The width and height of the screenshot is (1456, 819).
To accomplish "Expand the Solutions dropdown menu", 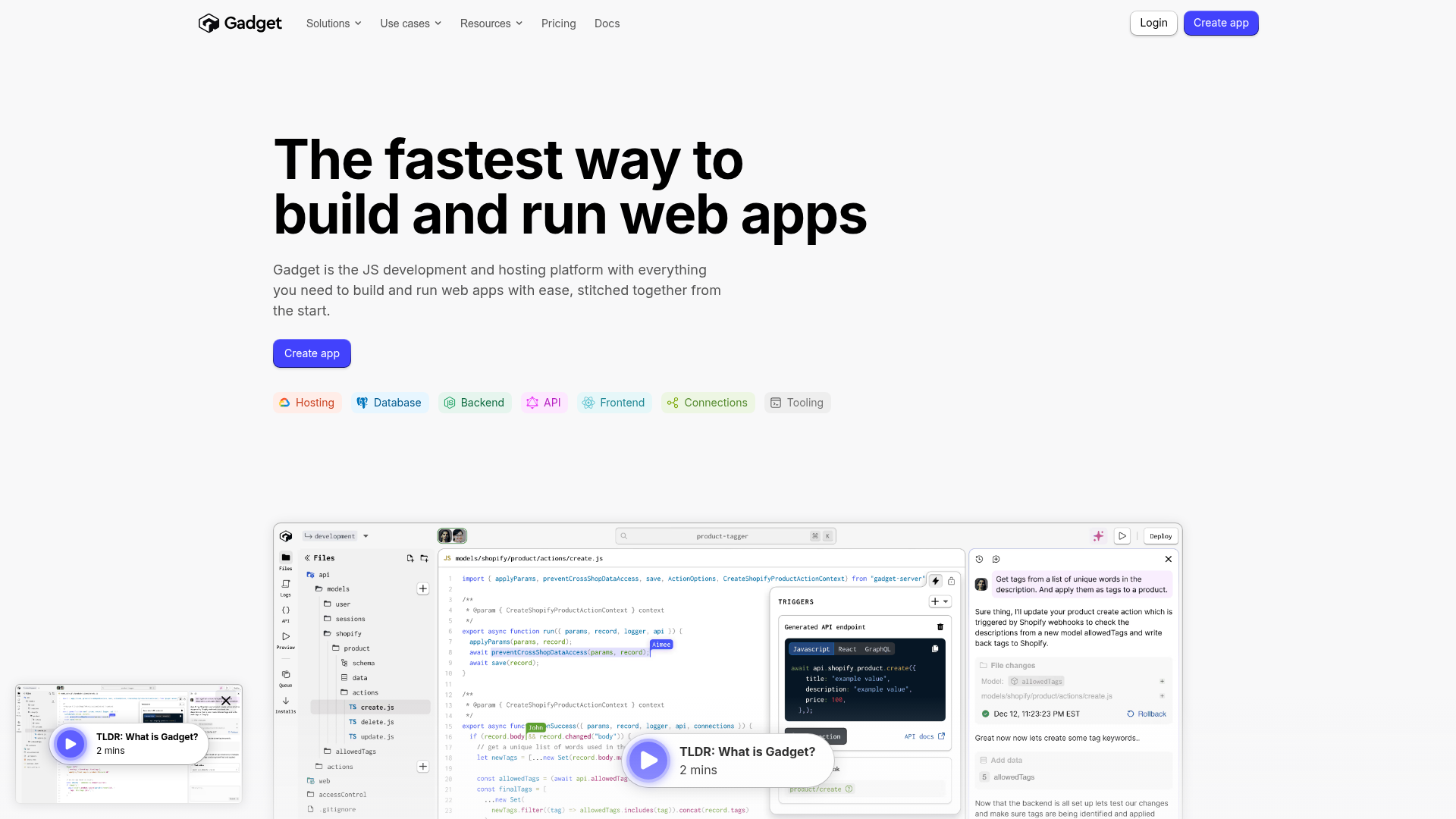I will tap(334, 24).
